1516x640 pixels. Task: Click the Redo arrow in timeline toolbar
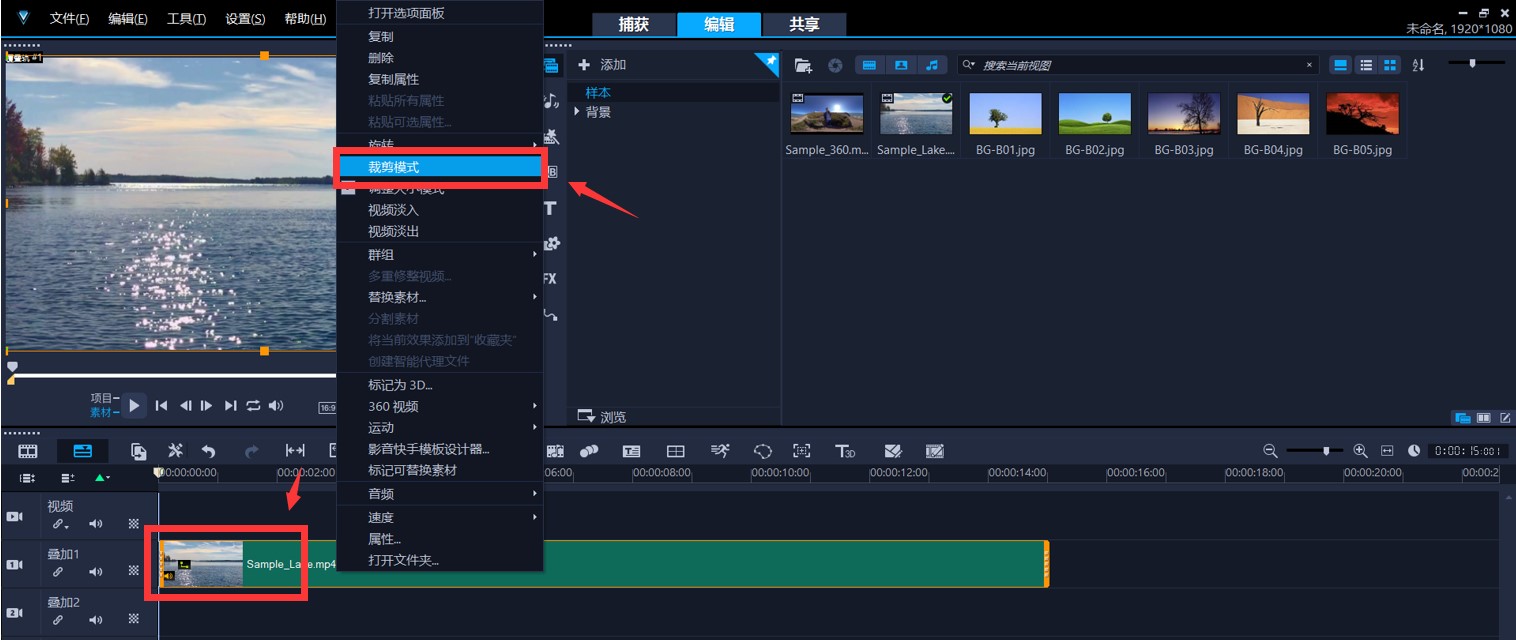[x=252, y=451]
